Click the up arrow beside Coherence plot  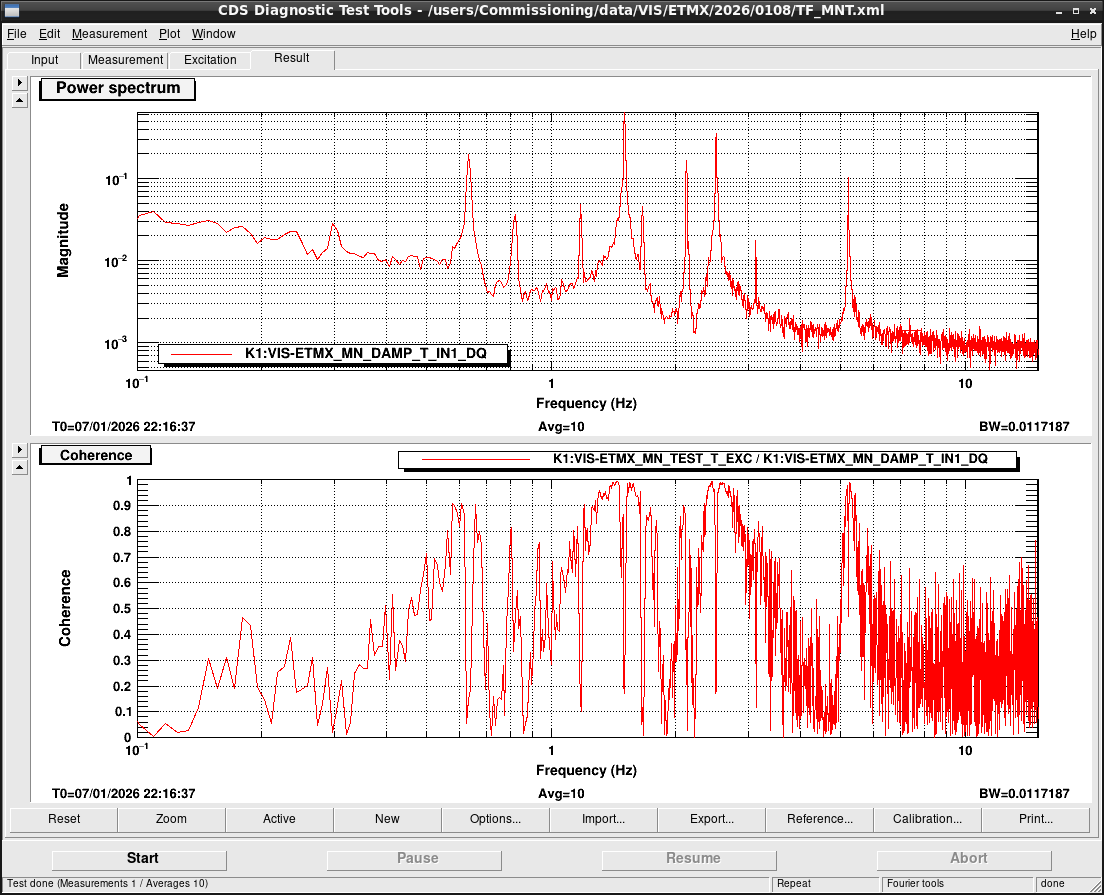click(x=20, y=468)
